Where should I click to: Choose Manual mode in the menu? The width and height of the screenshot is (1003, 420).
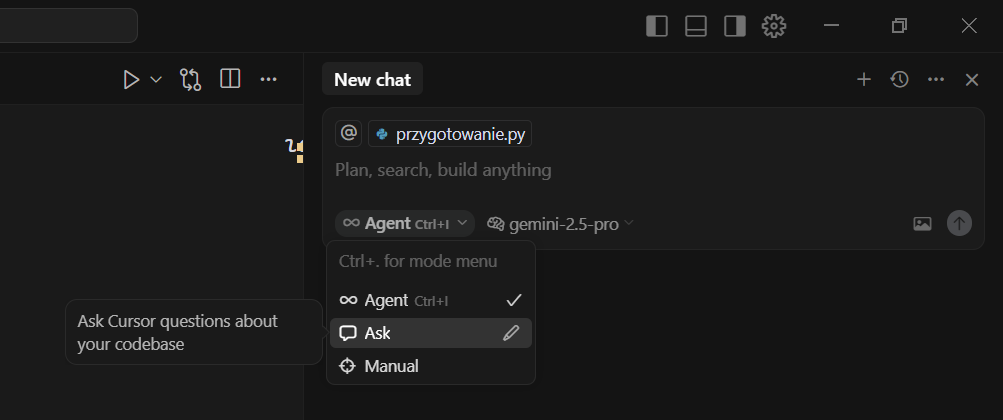click(x=430, y=366)
